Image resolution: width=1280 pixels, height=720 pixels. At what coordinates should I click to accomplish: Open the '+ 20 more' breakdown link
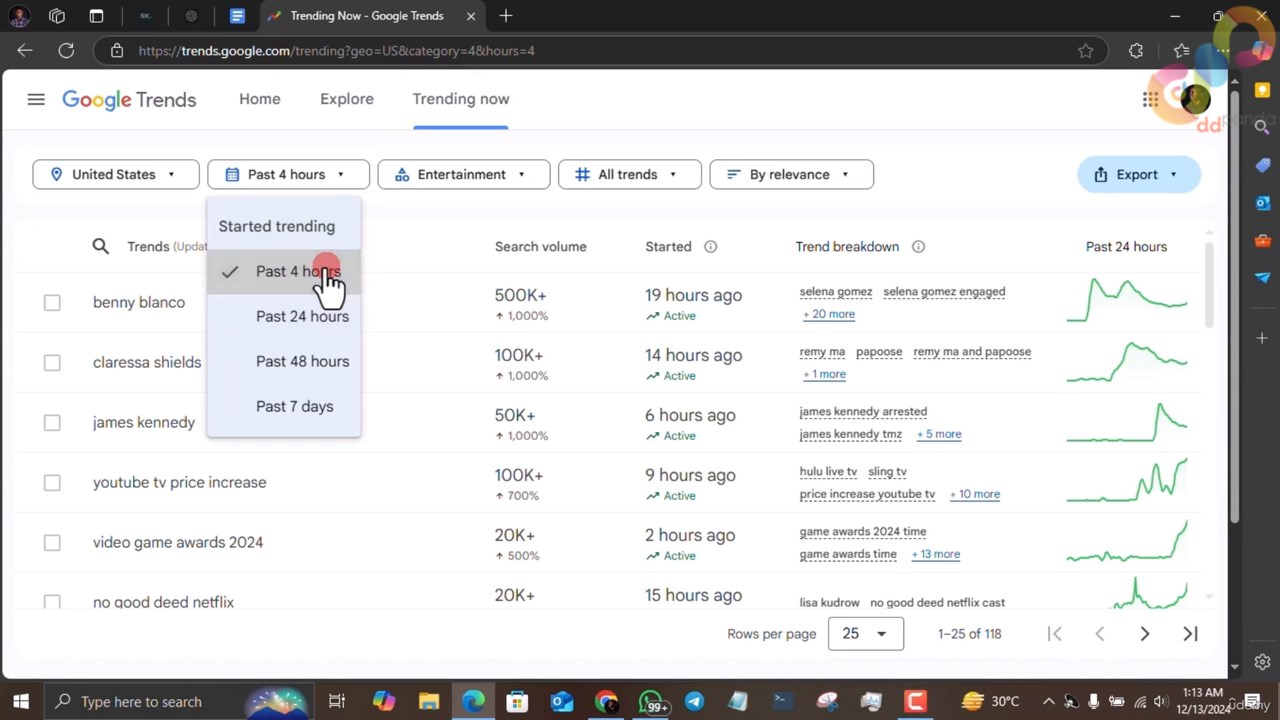point(829,314)
